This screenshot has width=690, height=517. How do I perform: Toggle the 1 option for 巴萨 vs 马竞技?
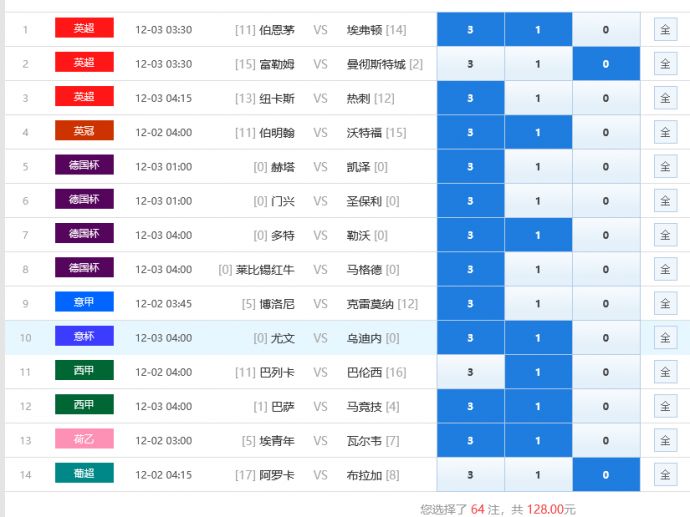point(538,406)
